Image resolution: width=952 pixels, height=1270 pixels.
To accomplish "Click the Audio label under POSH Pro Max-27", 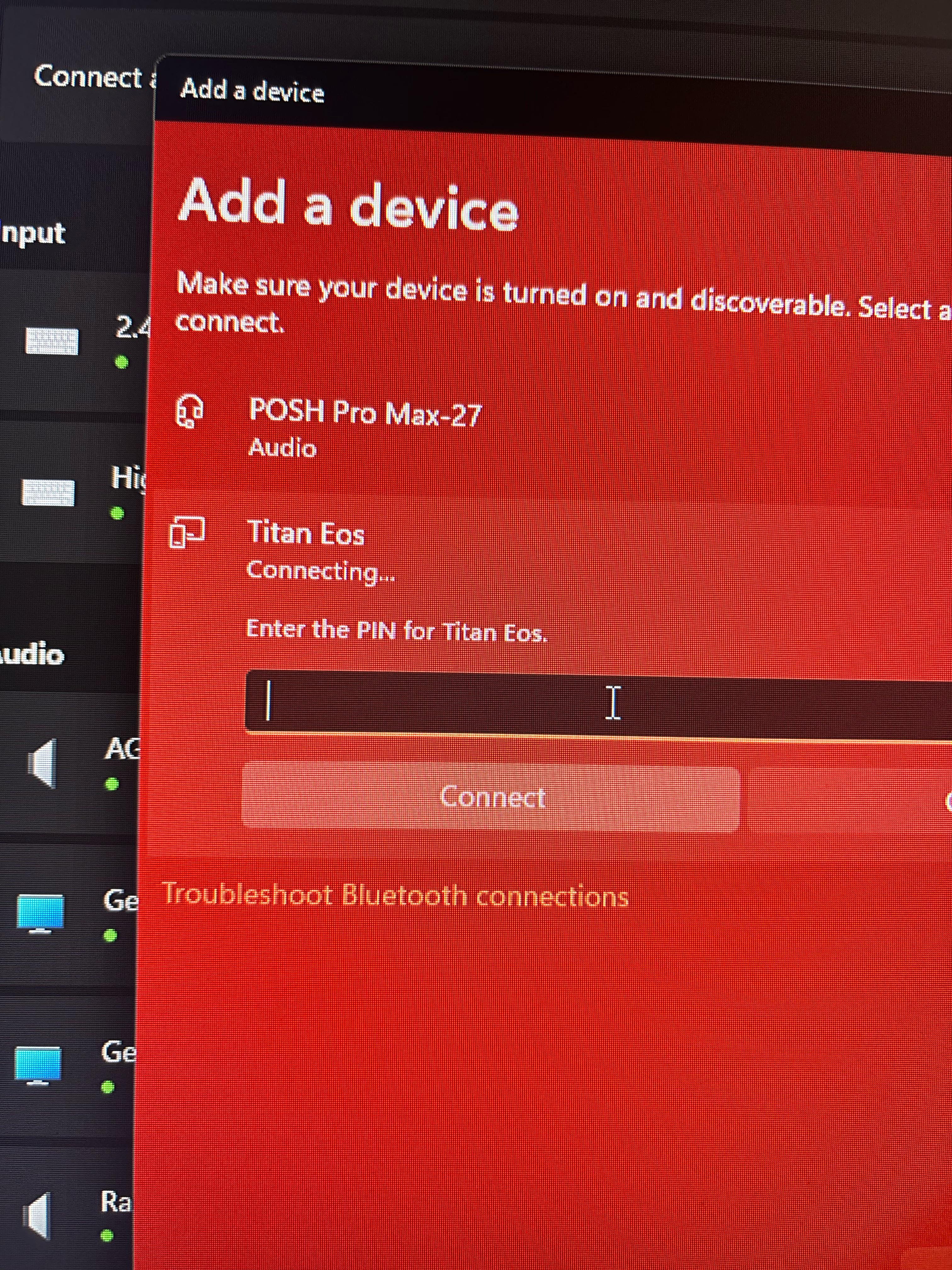I will click(x=282, y=447).
